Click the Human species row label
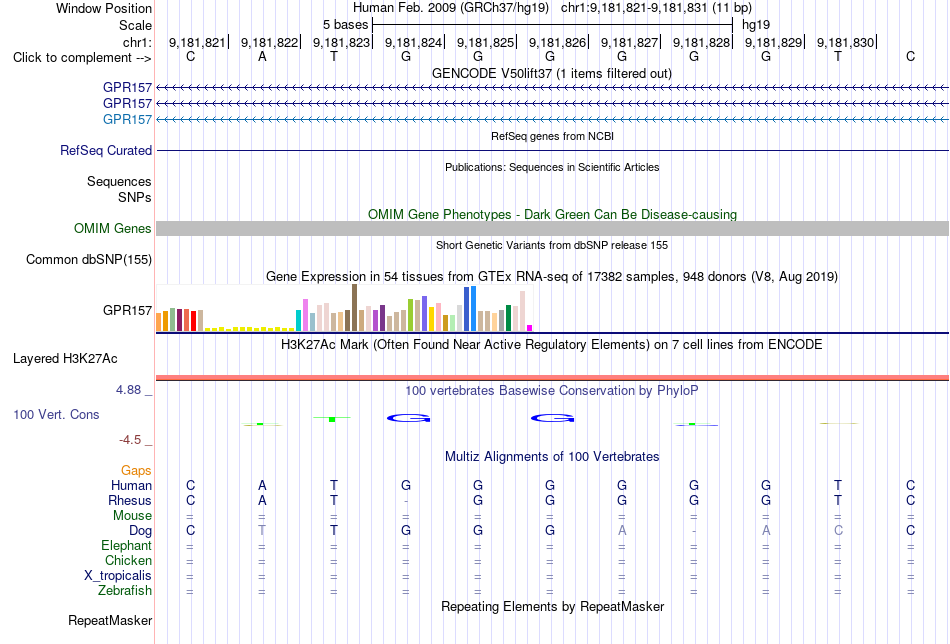The image size is (950, 644). [131, 485]
